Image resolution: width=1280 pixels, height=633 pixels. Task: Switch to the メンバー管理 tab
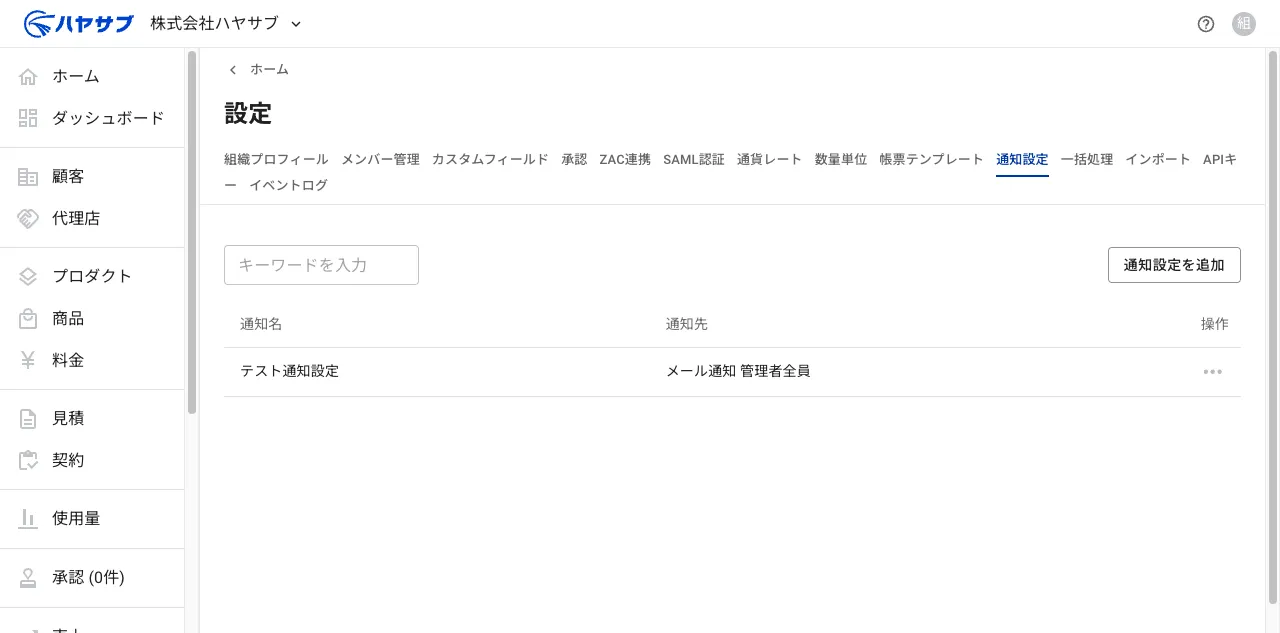pos(380,159)
